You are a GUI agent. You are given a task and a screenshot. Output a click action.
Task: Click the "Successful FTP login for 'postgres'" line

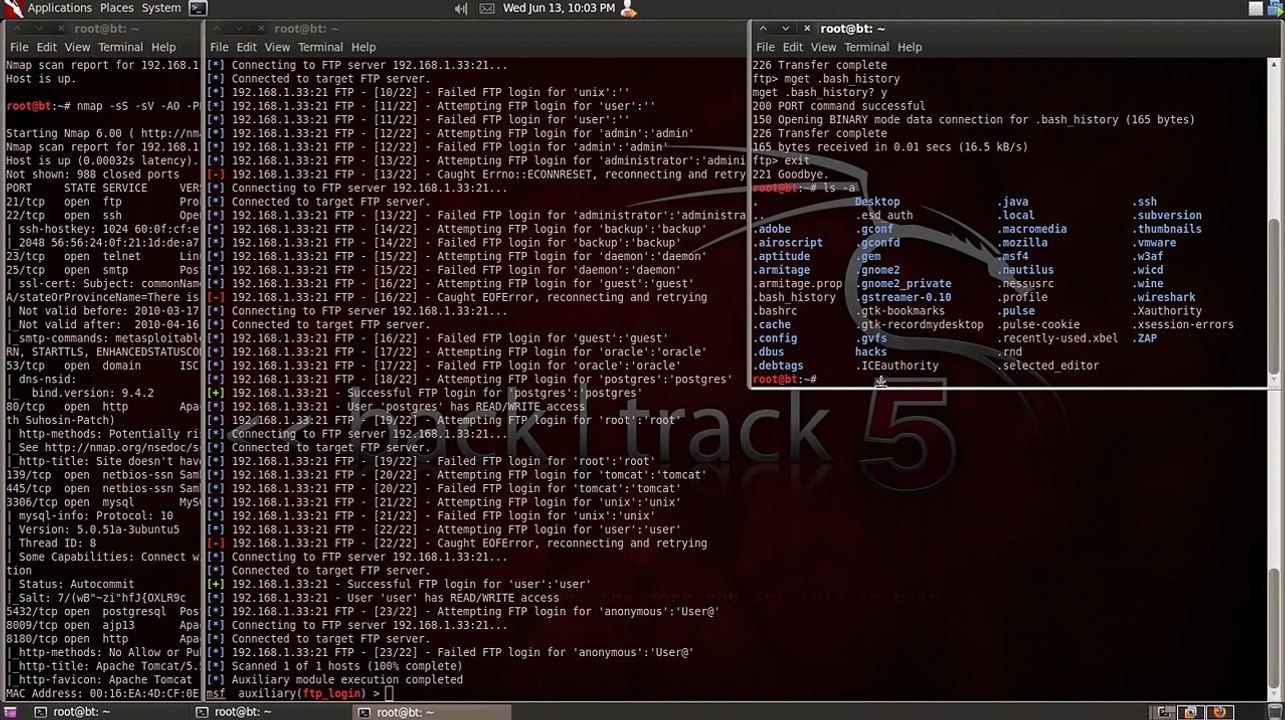424,393
